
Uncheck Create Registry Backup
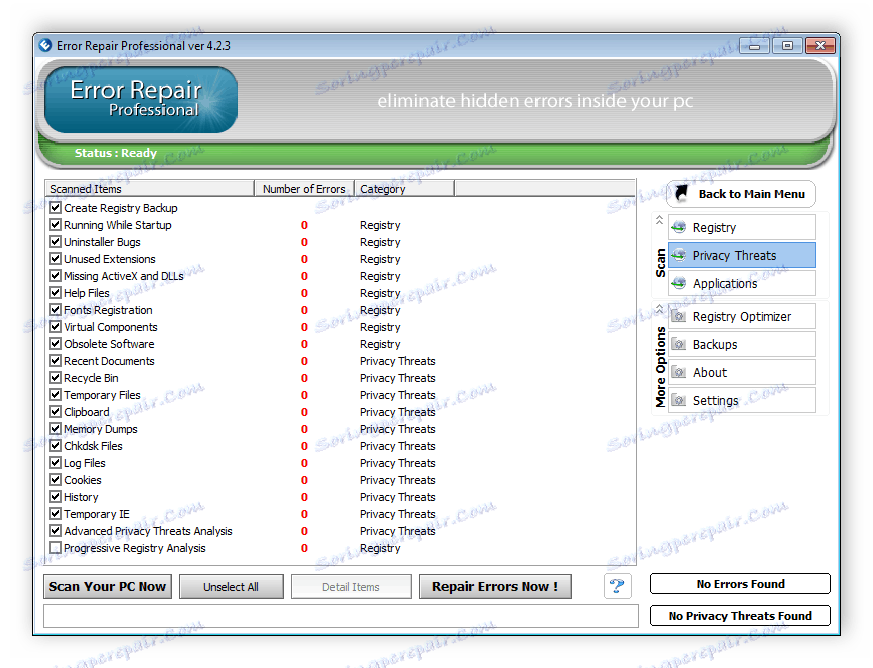pos(55,208)
